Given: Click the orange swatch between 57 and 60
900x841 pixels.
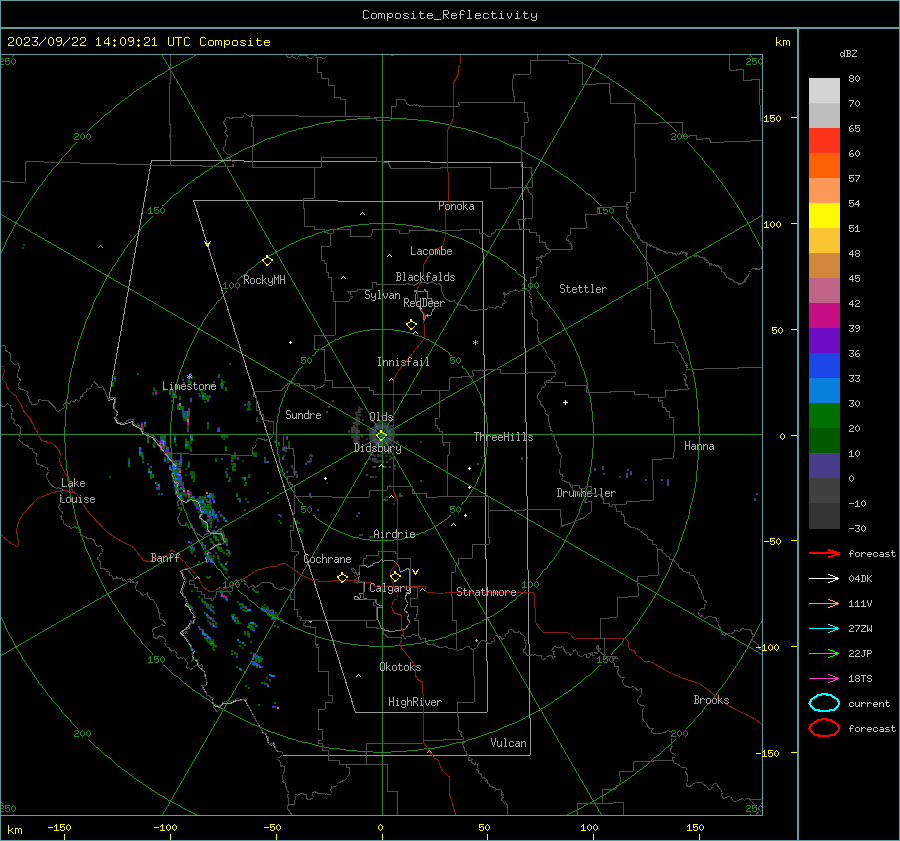Looking at the screenshot, I should pyautogui.click(x=824, y=166).
